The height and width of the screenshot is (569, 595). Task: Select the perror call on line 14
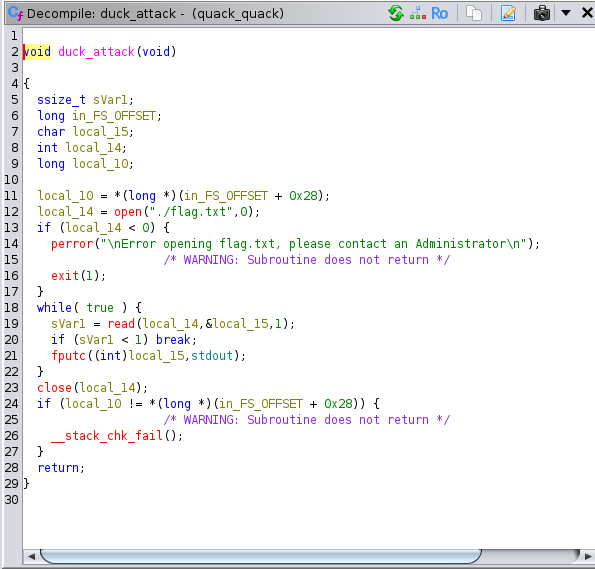(72, 244)
